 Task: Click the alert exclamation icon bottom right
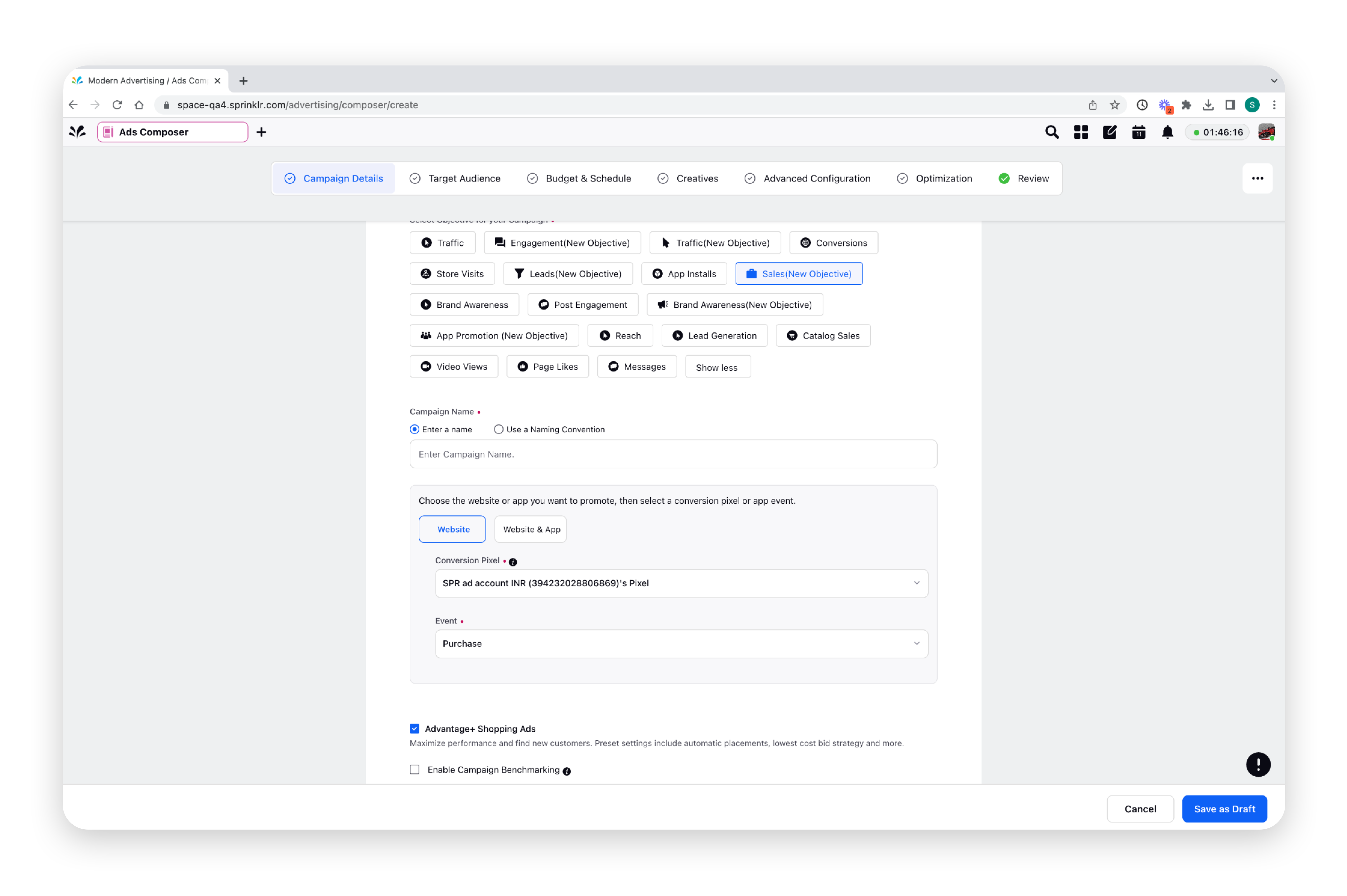pos(1258,764)
